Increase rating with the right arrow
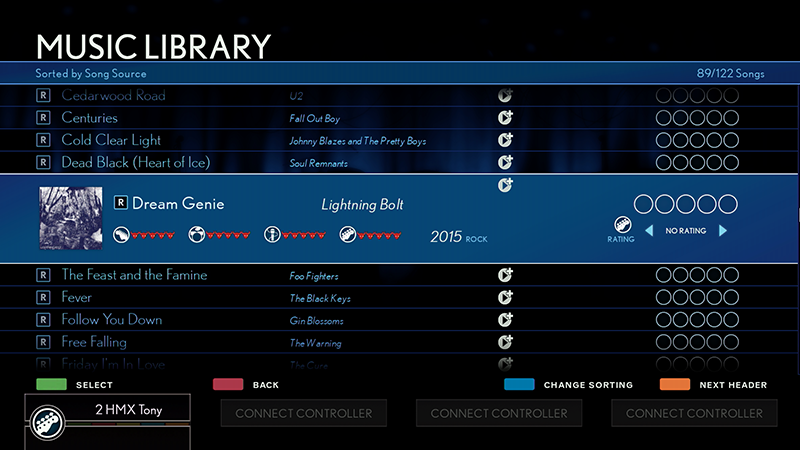 (723, 231)
